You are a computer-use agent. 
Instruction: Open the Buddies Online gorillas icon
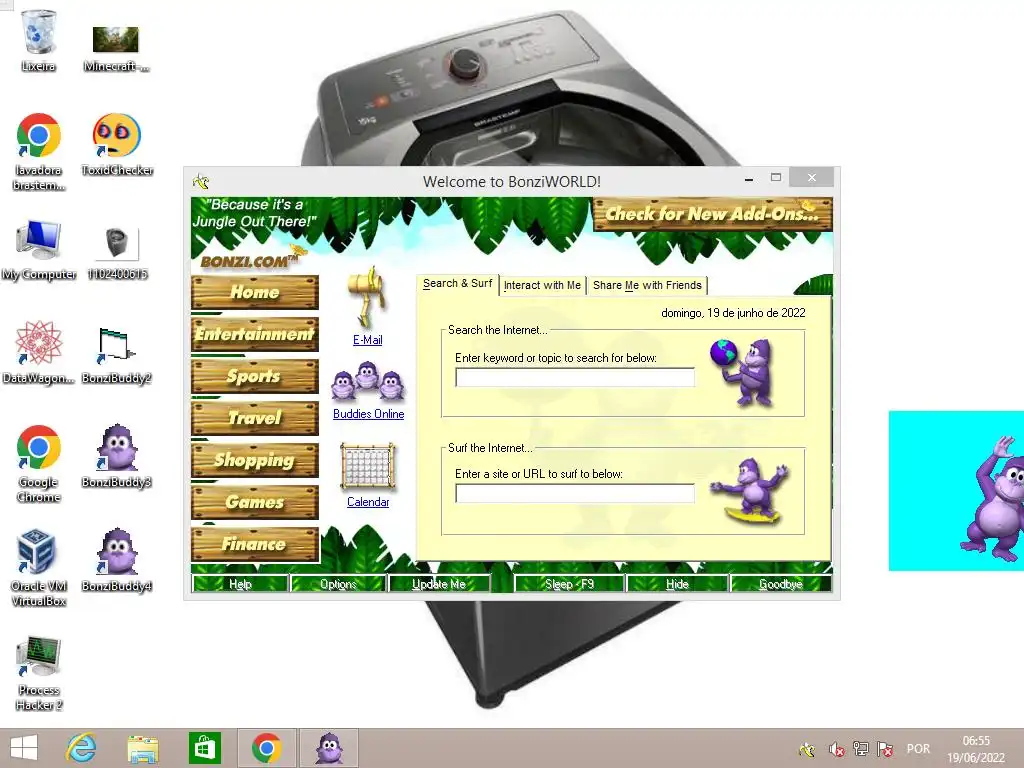click(368, 381)
